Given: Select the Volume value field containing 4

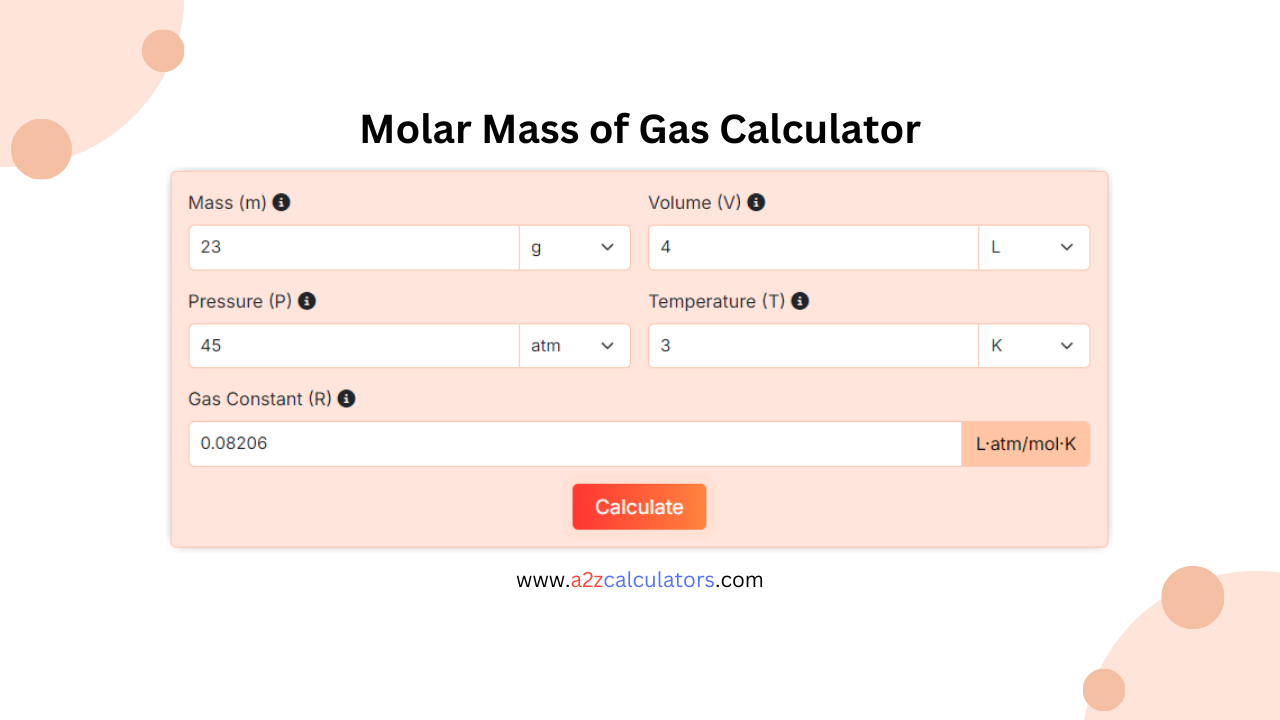Looking at the screenshot, I should pyautogui.click(x=812, y=247).
